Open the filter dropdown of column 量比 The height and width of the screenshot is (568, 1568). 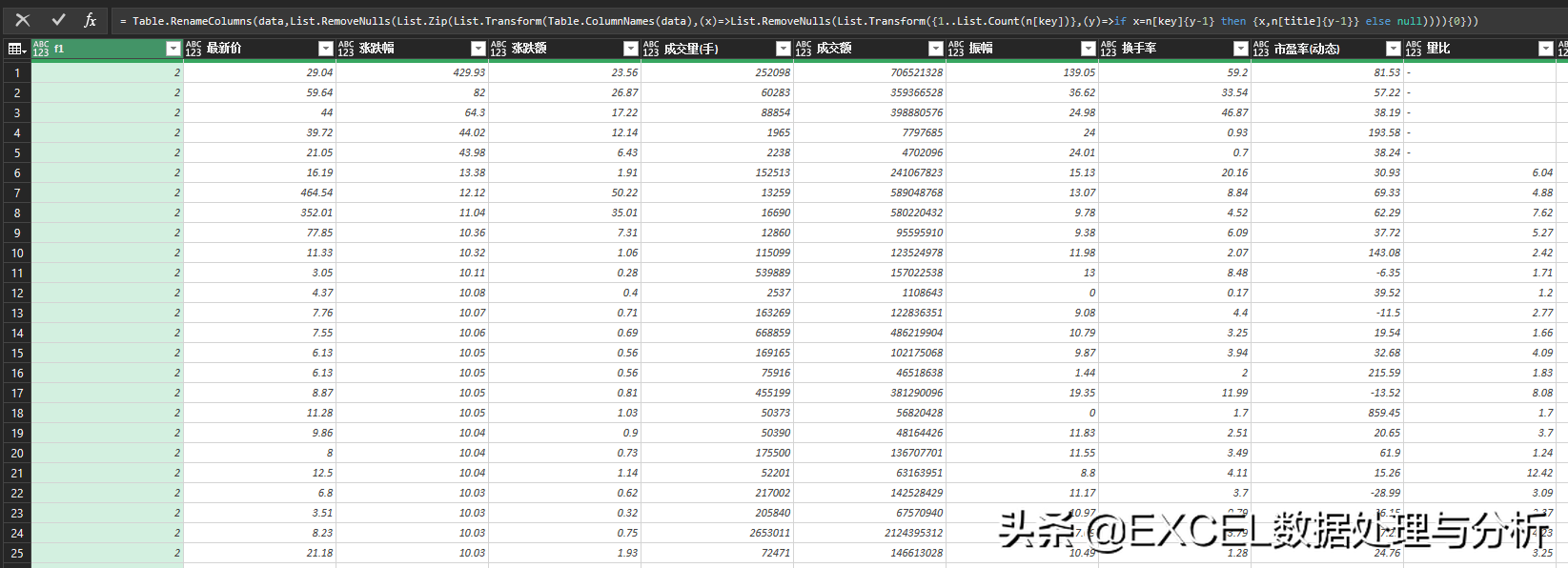tap(1545, 49)
